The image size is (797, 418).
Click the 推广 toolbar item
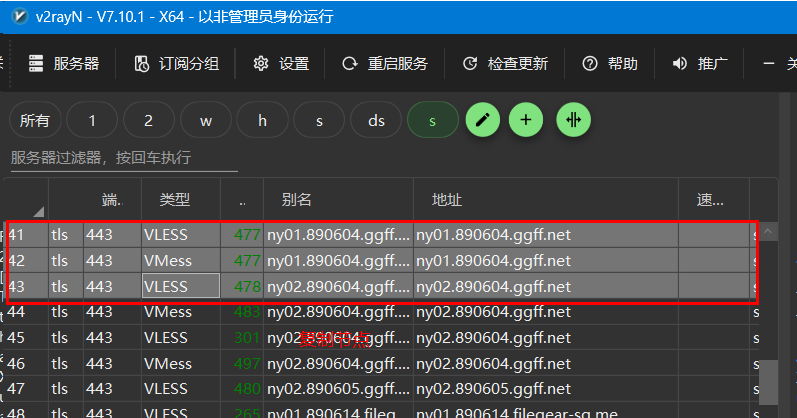tap(700, 64)
